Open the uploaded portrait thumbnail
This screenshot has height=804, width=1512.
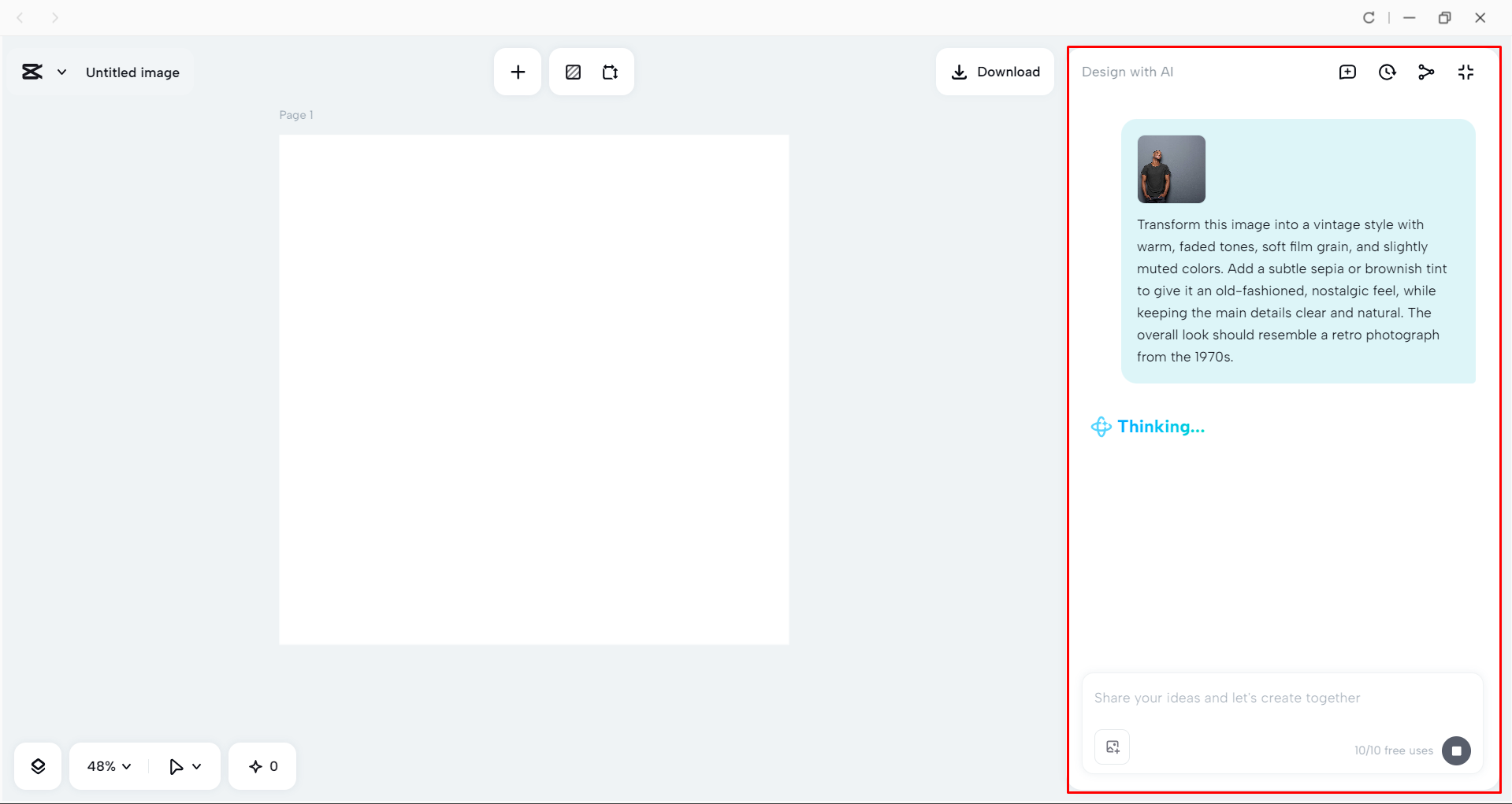point(1171,169)
